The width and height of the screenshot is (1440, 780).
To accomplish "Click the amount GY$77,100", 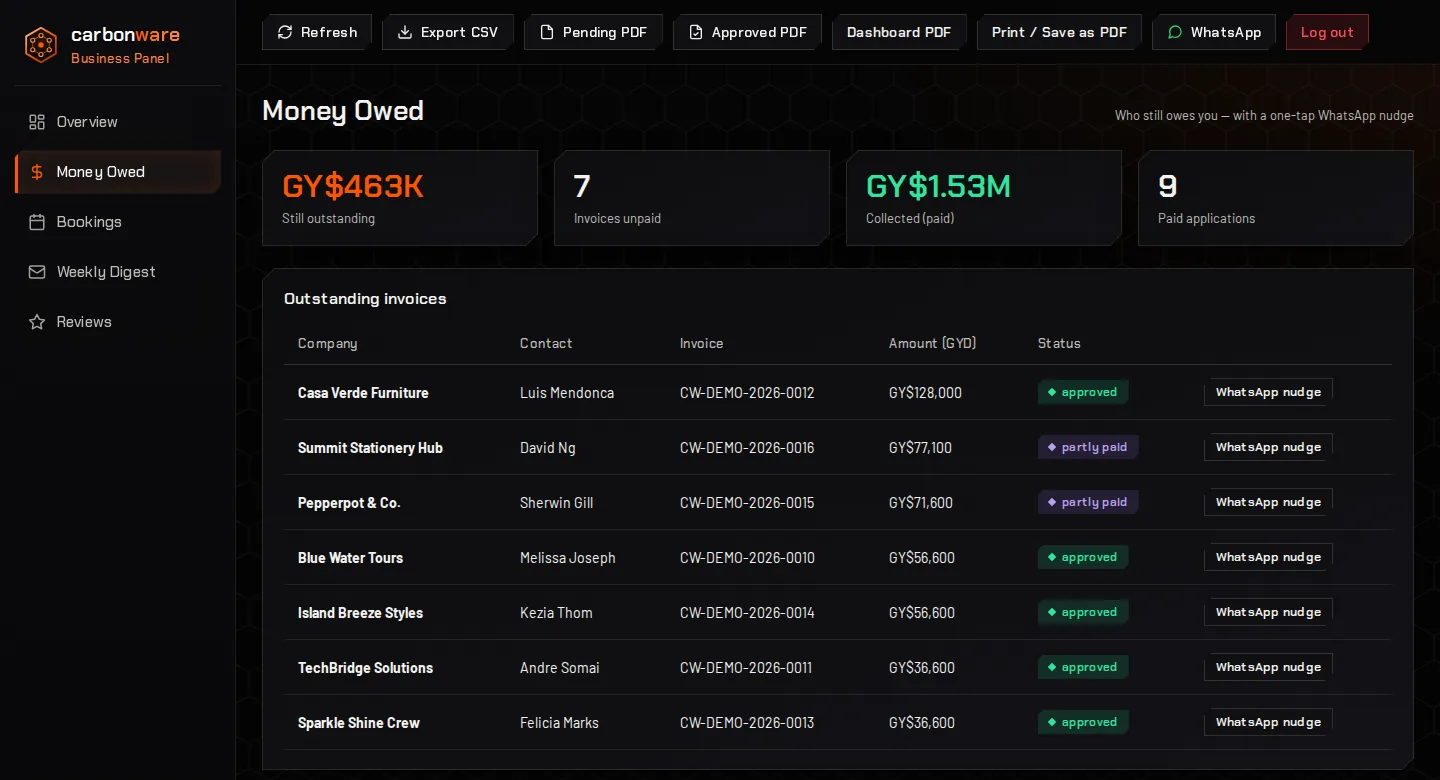I will point(920,448).
